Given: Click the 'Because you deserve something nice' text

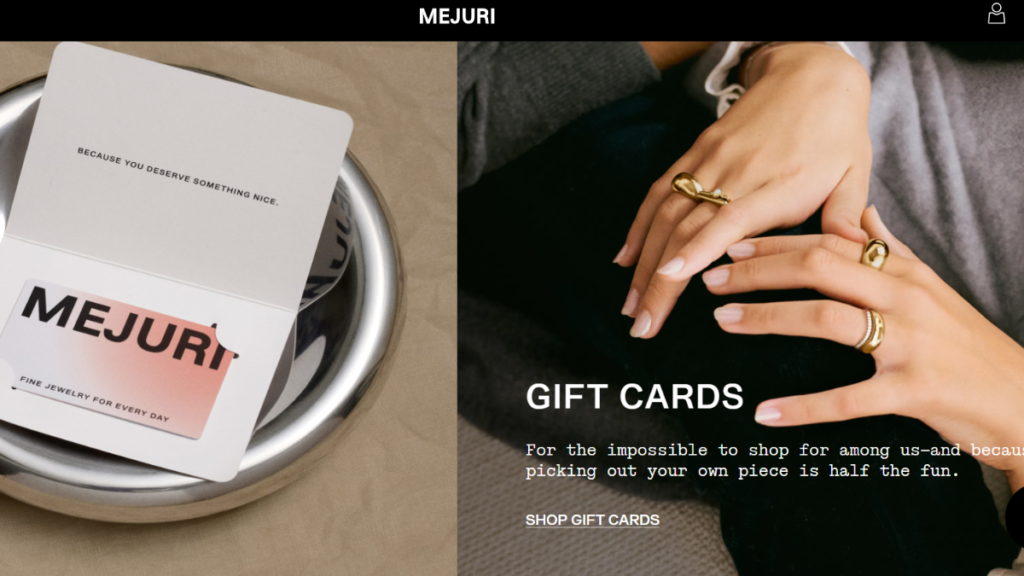Looking at the screenshot, I should tap(178, 176).
